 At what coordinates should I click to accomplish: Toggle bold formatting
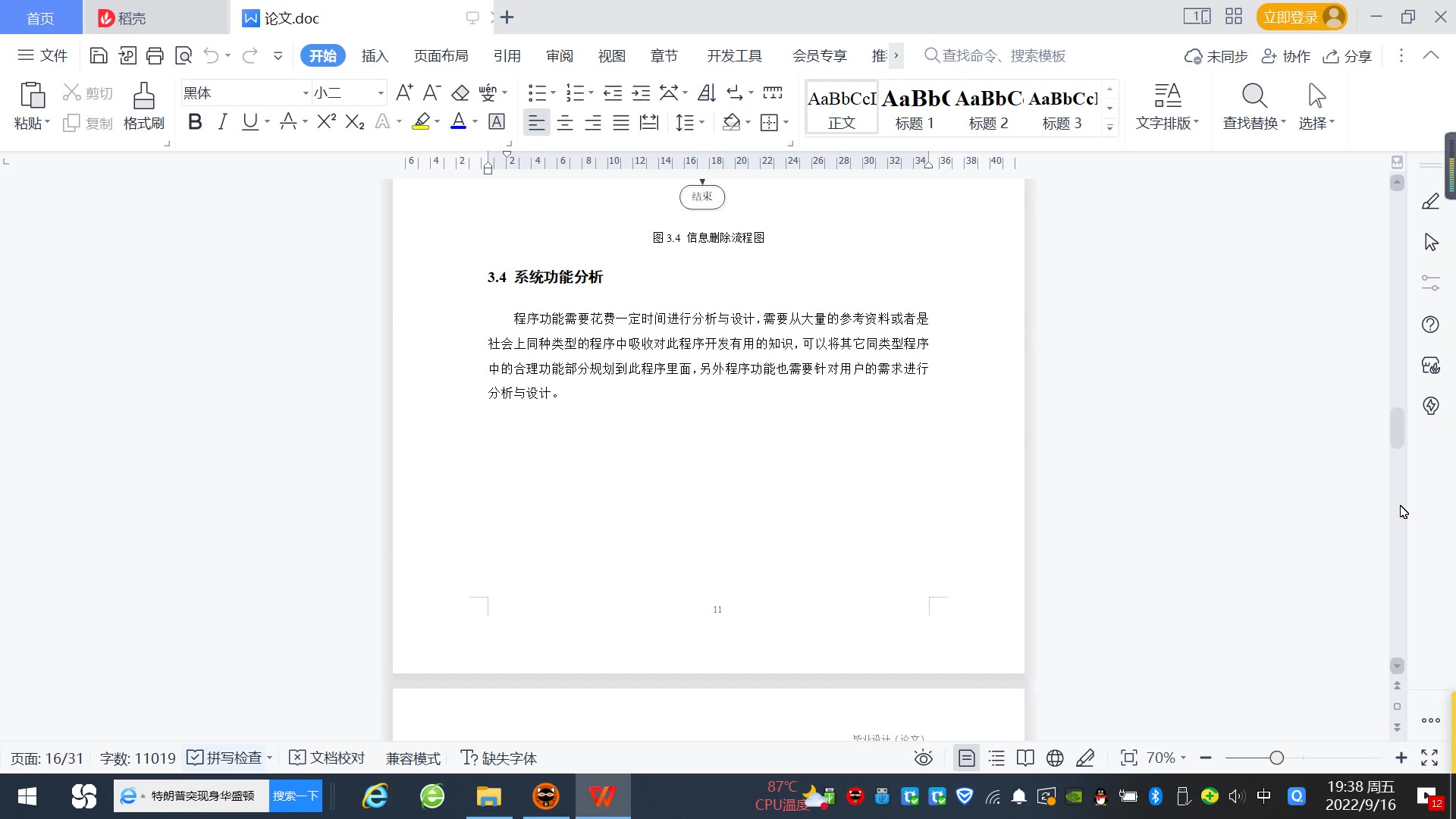click(x=195, y=122)
